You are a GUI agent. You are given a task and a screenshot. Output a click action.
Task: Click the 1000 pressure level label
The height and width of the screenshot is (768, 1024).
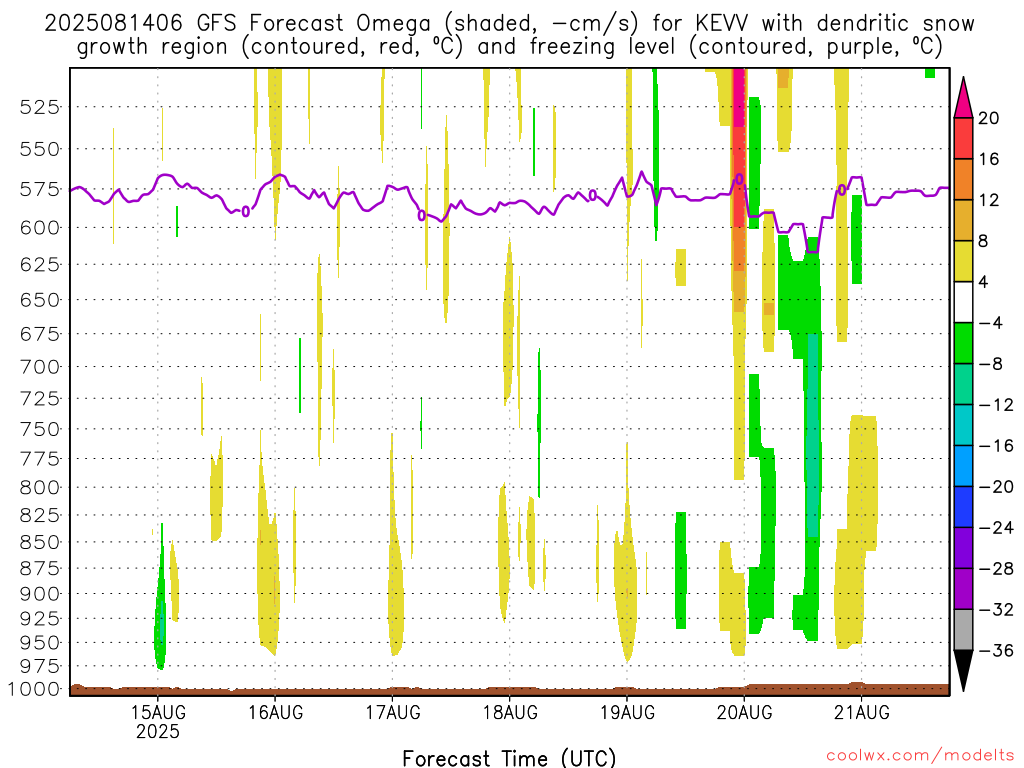35,689
